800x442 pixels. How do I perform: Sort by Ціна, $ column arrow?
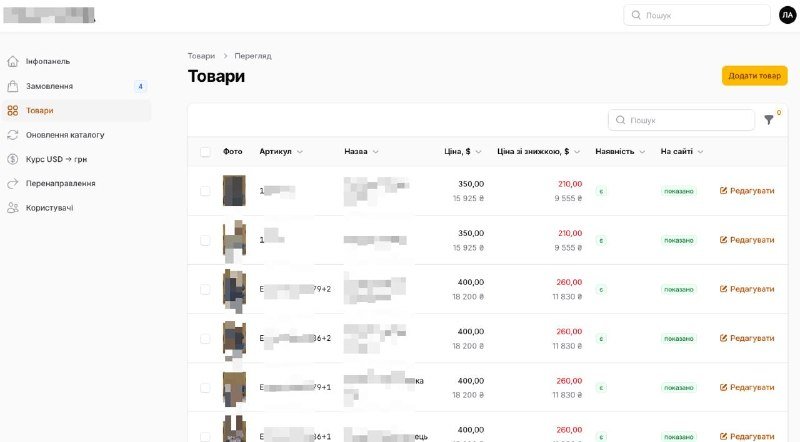click(479, 152)
